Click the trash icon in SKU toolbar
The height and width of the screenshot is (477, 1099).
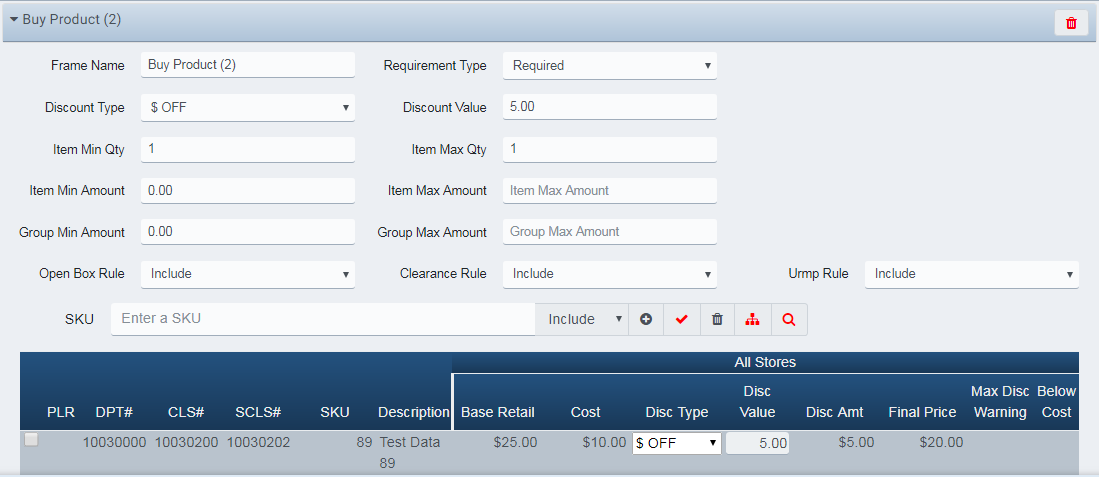717,319
